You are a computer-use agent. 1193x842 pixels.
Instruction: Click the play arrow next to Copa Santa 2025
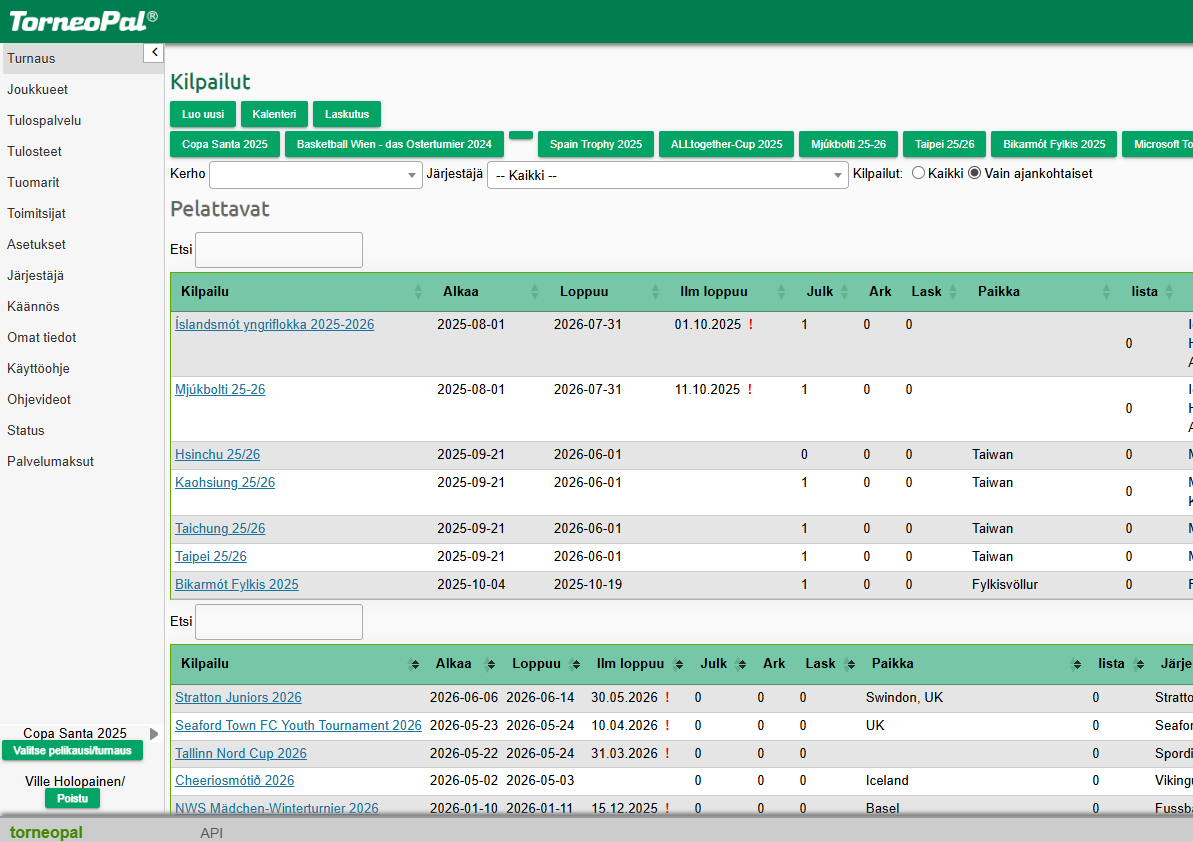[x=154, y=734]
